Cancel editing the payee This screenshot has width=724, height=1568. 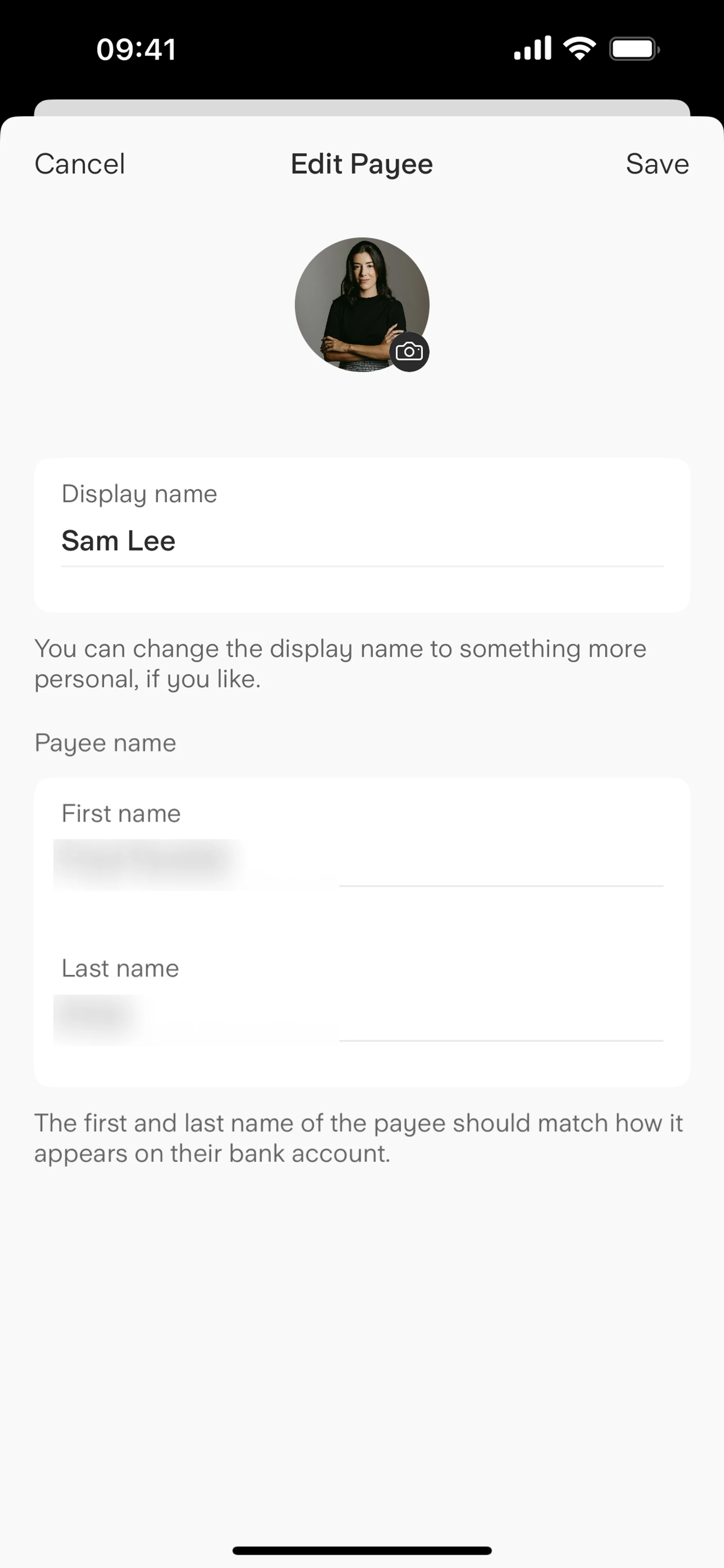[x=80, y=164]
